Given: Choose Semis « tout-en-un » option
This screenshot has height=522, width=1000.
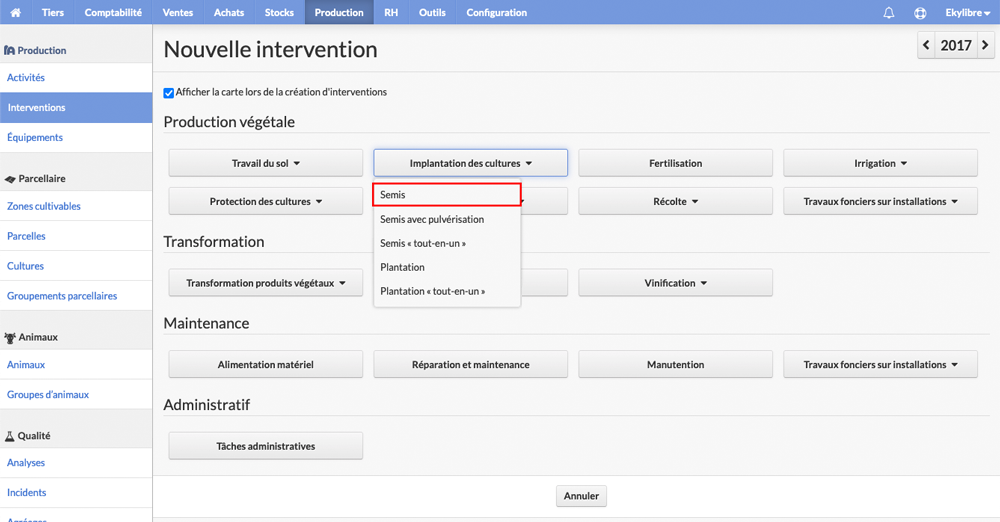Looking at the screenshot, I should click(x=447, y=243).
